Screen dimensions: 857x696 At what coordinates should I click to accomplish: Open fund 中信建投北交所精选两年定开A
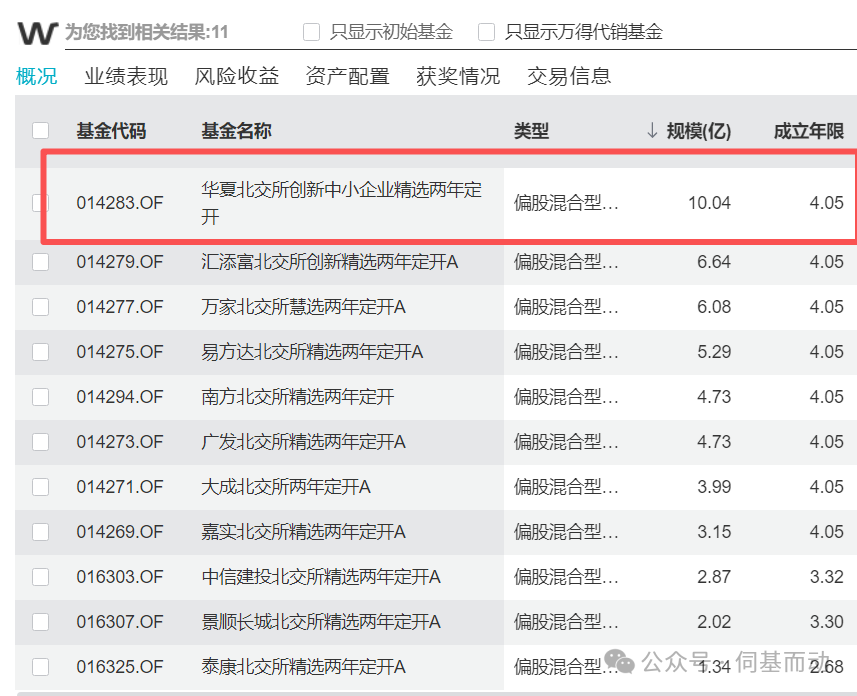click(x=321, y=576)
